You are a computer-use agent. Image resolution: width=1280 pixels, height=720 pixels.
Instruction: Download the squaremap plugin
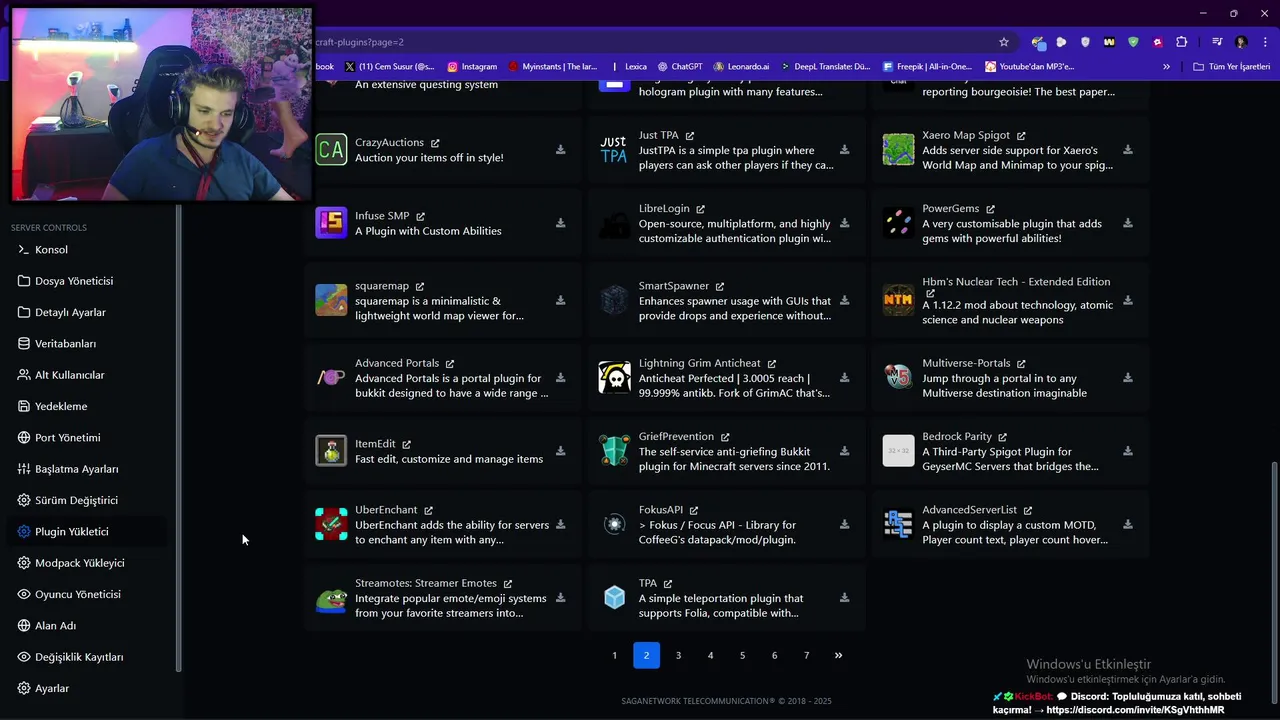pos(560,300)
